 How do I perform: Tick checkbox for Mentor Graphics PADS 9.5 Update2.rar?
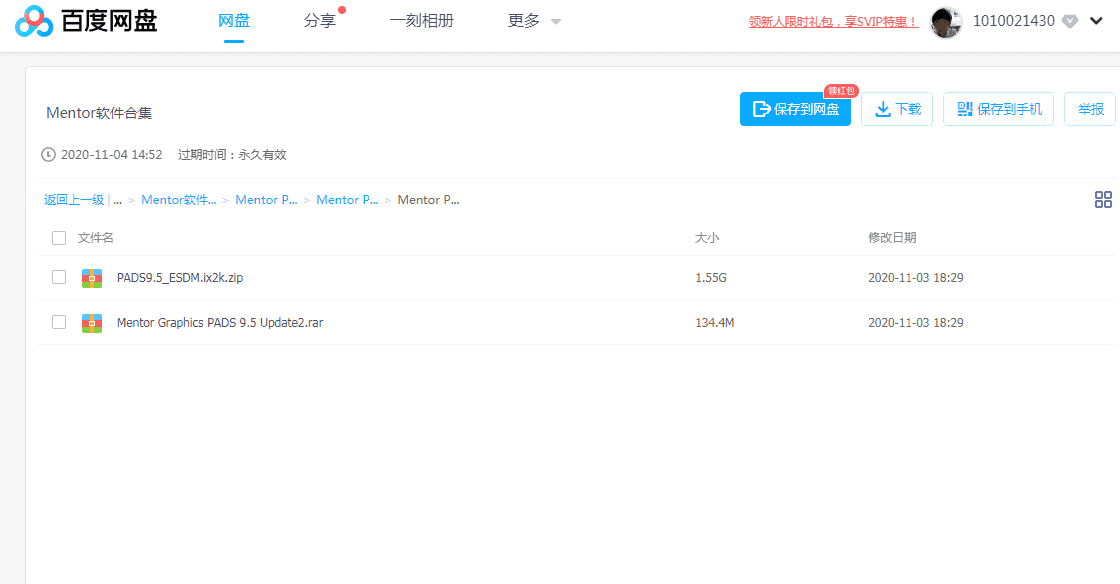(x=59, y=322)
